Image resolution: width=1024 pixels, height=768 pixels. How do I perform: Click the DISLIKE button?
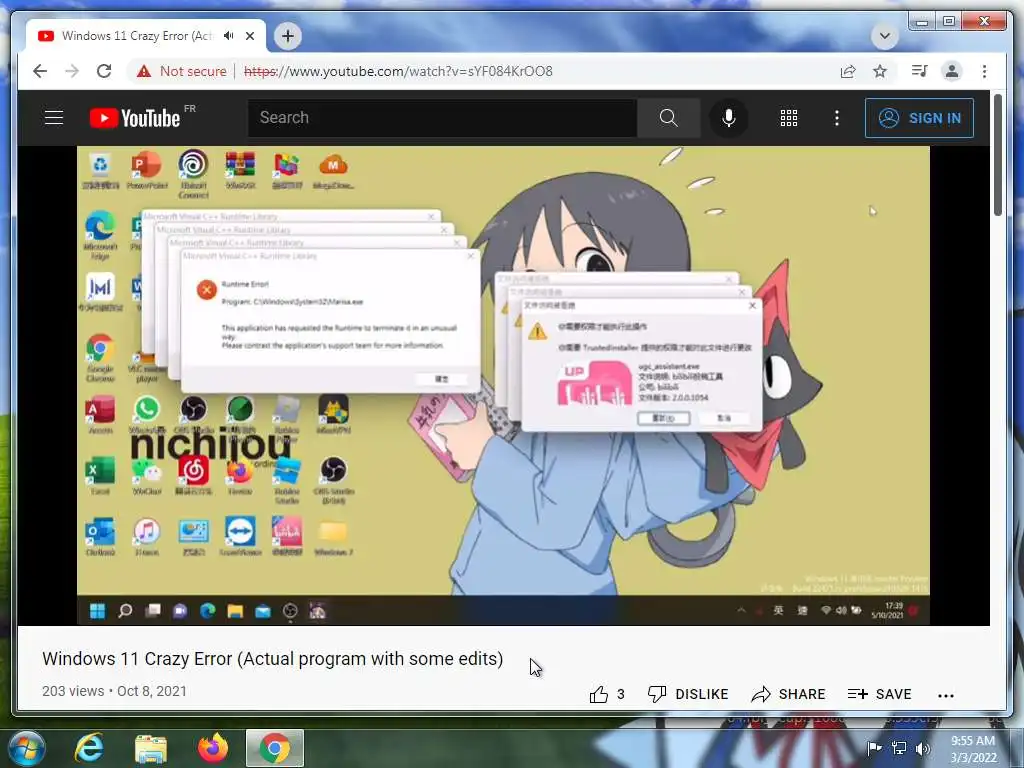pyautogui.click(x=687, y=694)
